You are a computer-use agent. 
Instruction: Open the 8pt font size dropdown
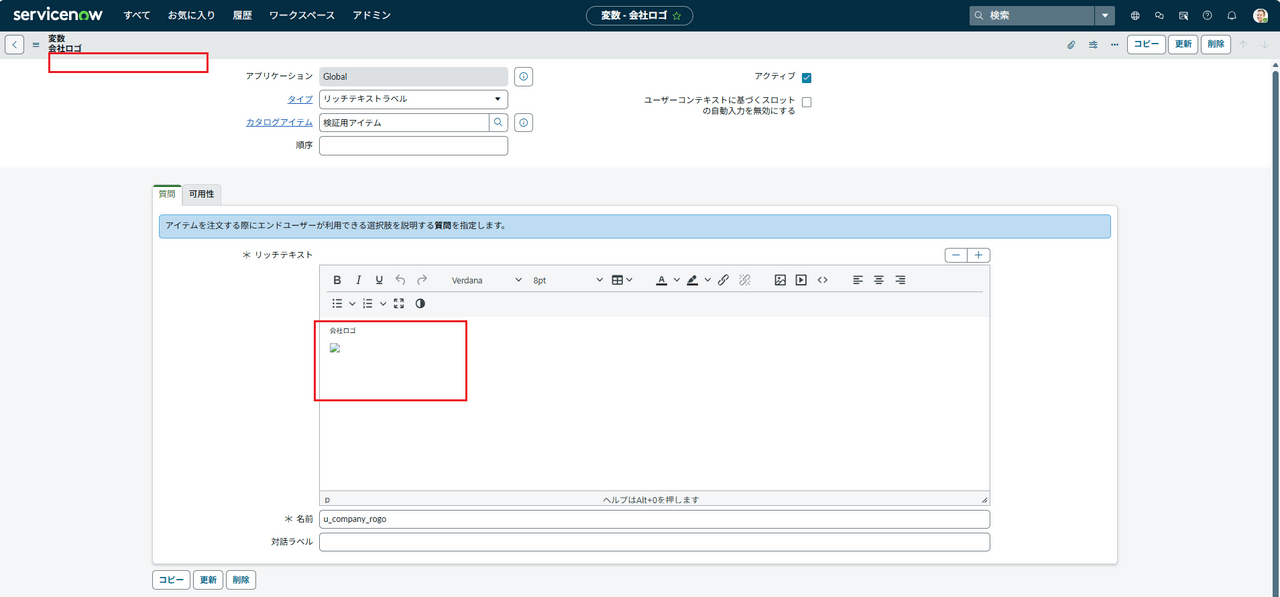[x=567, y=280]
